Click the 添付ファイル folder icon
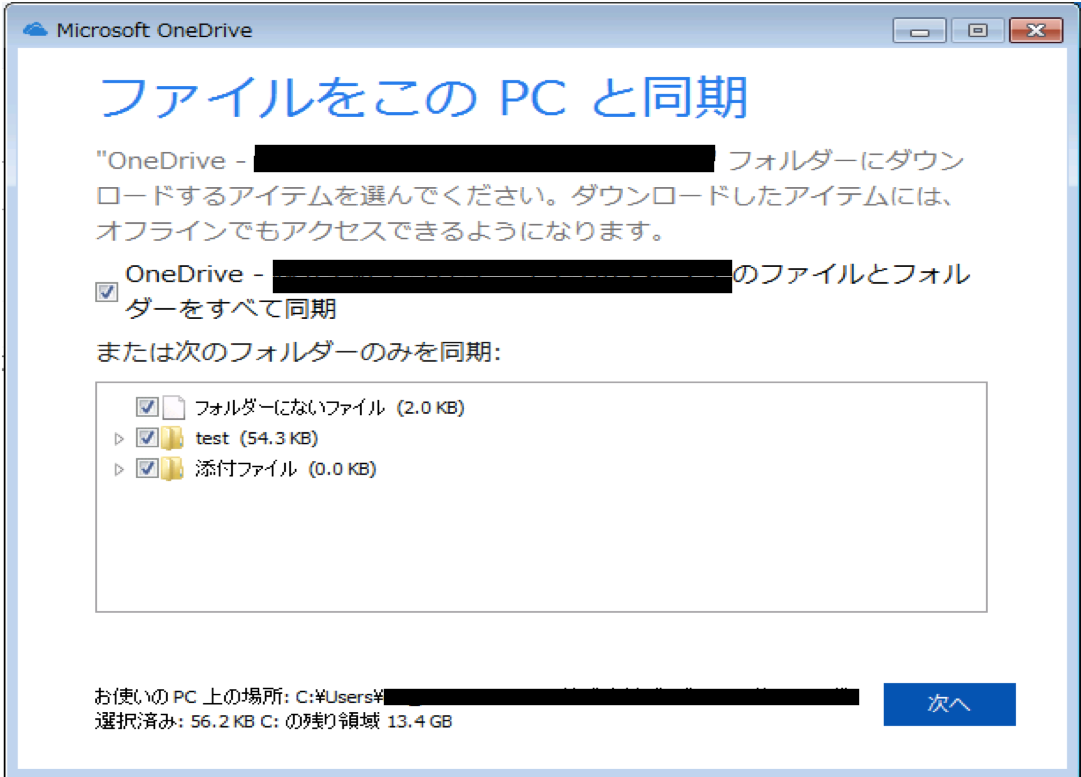The width and height of the screenshot is (1081, 777). pos(174,469)
